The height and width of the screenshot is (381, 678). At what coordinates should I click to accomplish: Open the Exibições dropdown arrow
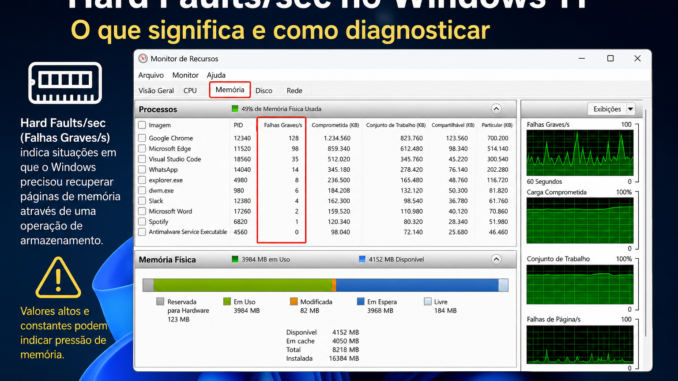[630, 109]
